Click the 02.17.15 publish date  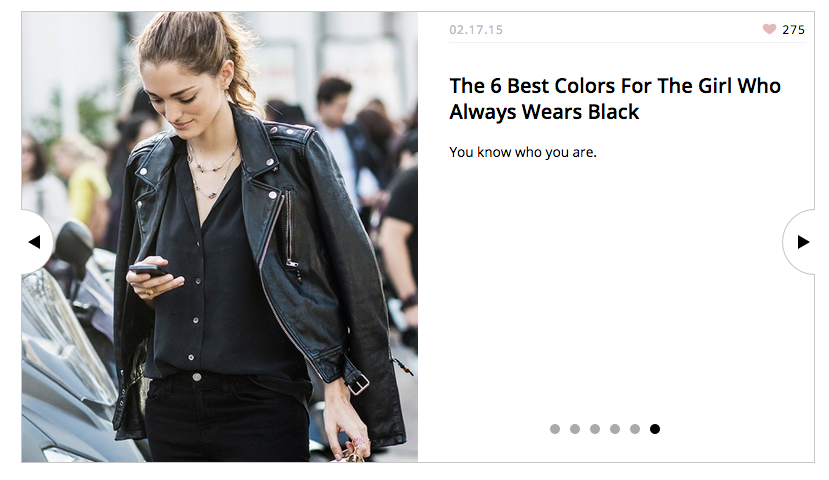point(476,30)
